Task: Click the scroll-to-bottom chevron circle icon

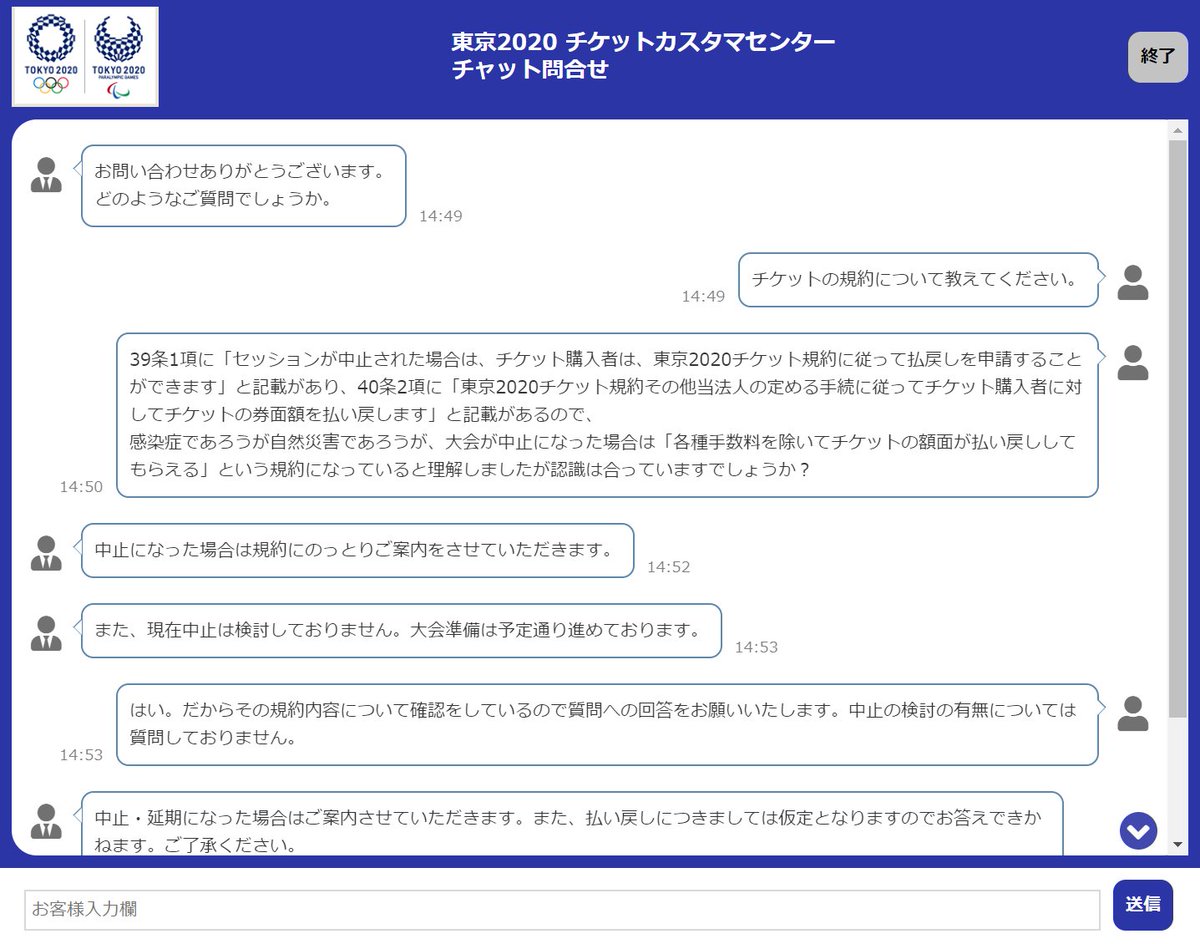Action: (1138, 830)
